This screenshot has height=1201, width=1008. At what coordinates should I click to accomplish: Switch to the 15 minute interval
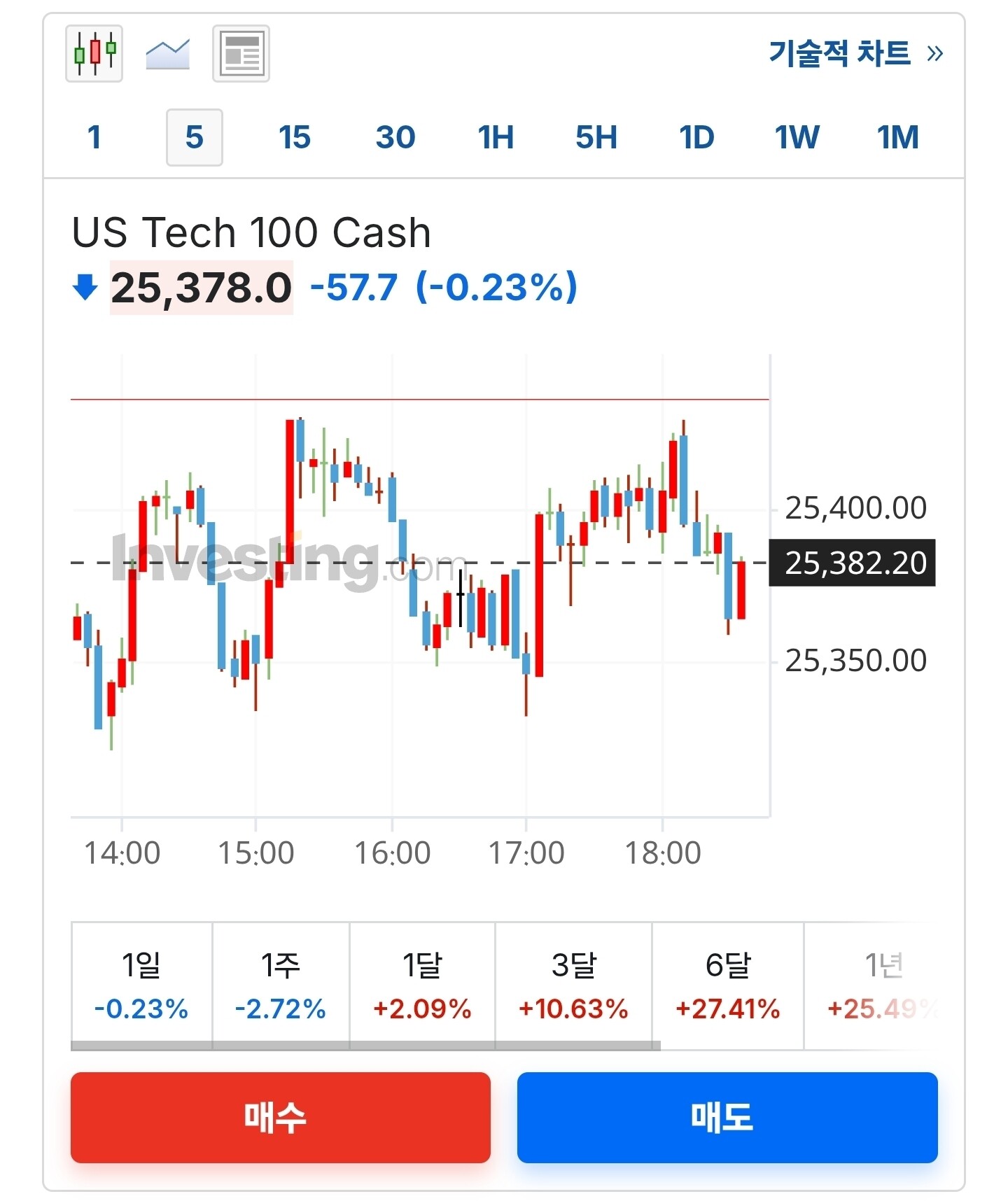coord(295,137)
